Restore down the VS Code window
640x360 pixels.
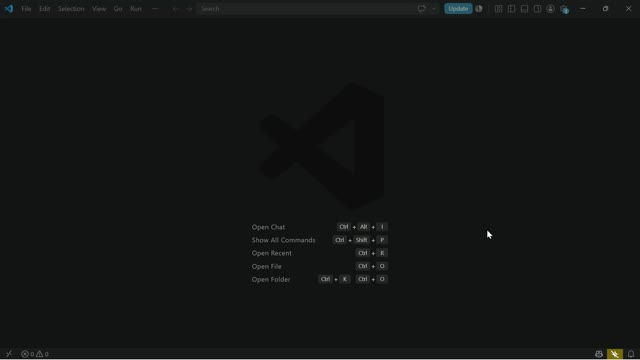(605, 9)
